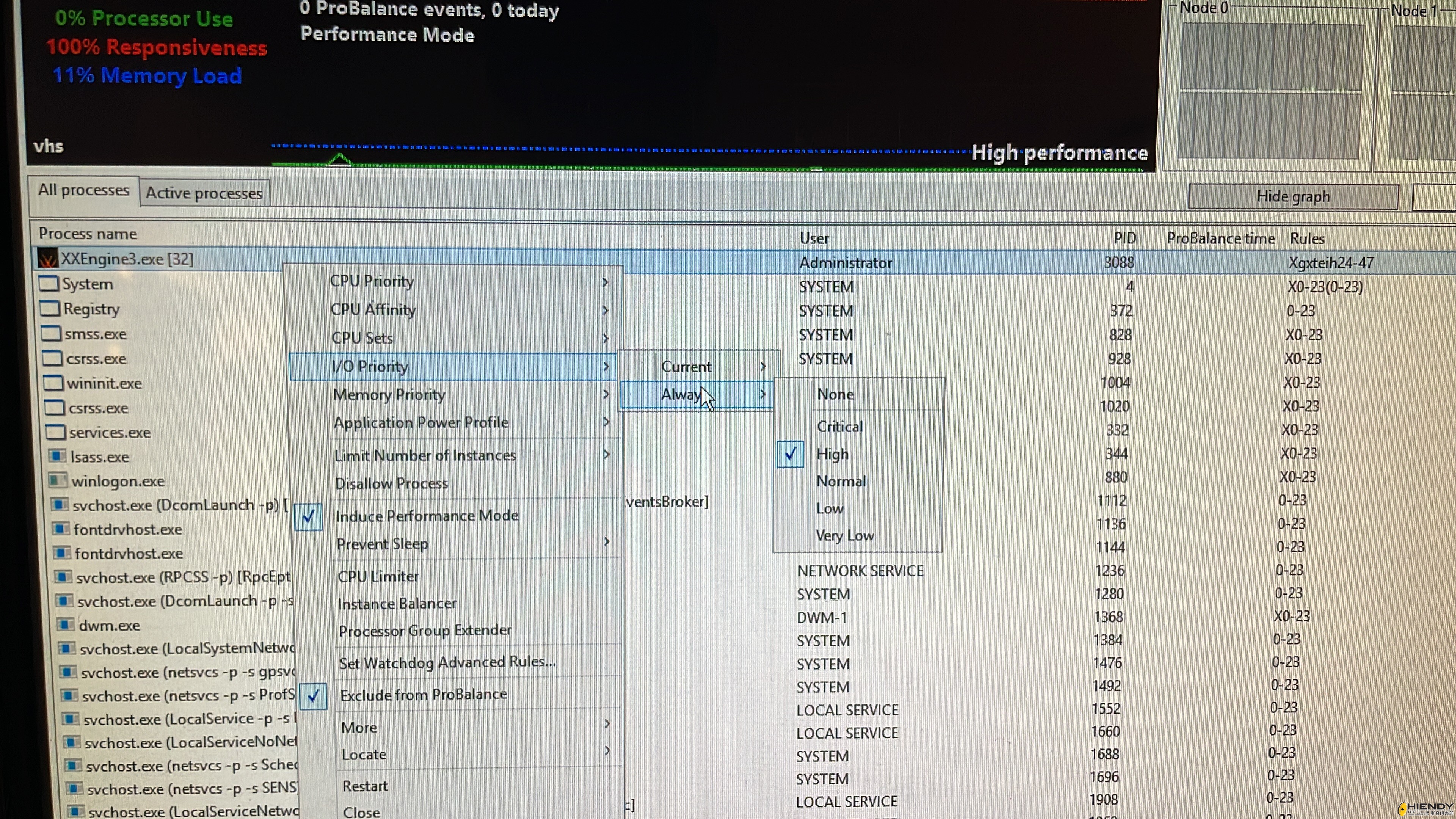
Task: Click the green triangle marker on graph
Action: 340,160
